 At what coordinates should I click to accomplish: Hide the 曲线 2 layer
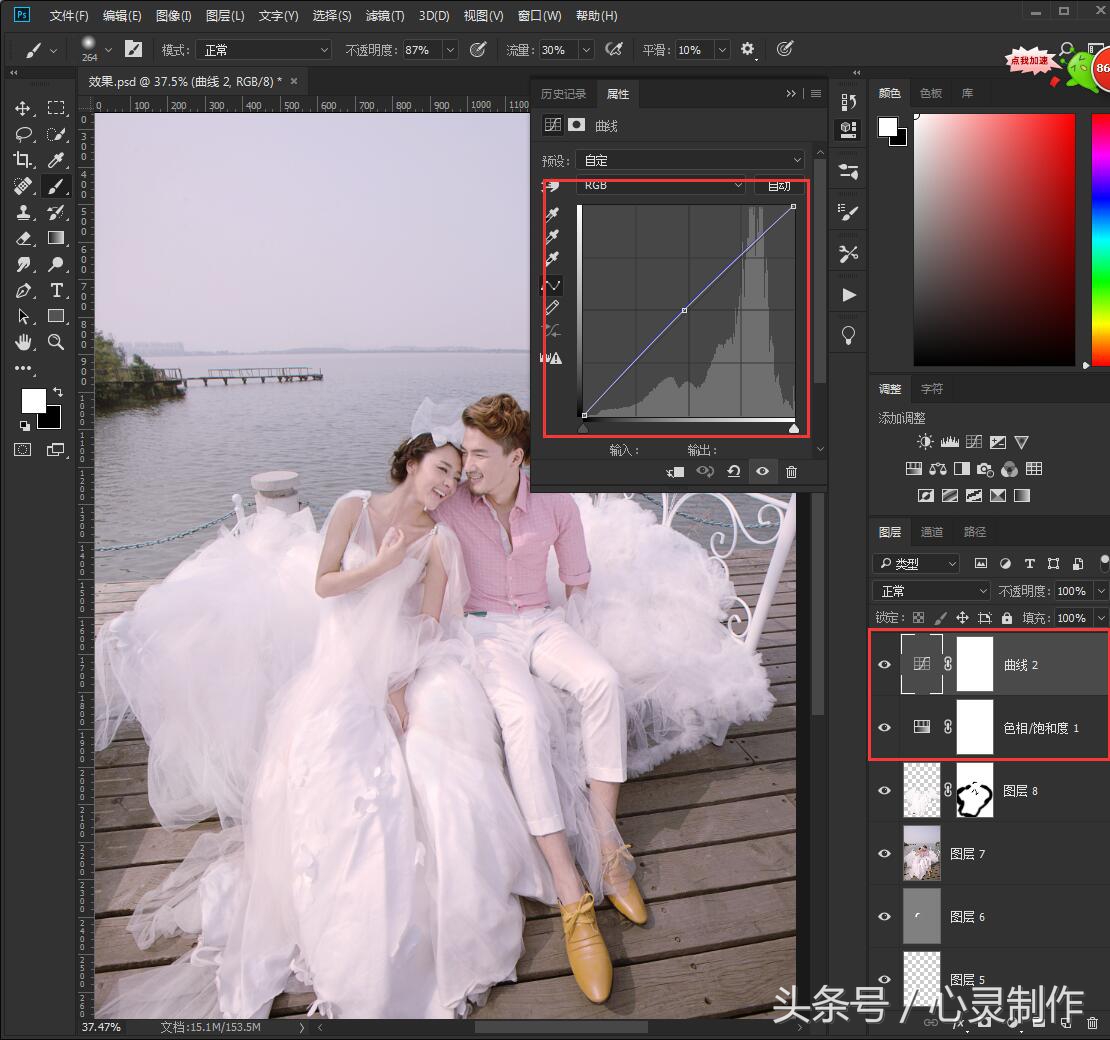pyautogui.click(x=884, y=665)
